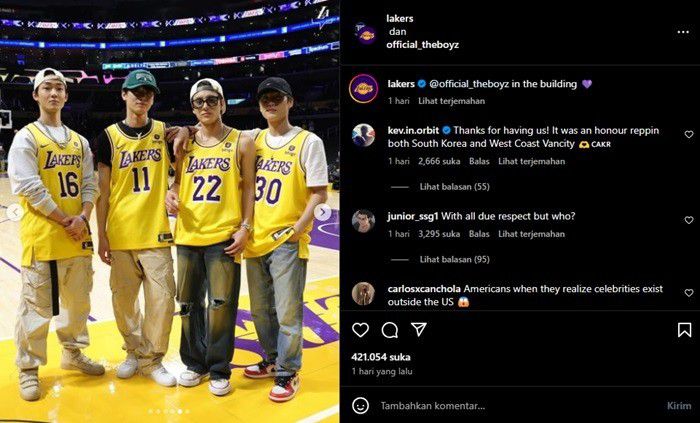This screenshot has width=700, height=423.
Task: Share the post with the paper plane icon
Action: [x=419, y=330]
